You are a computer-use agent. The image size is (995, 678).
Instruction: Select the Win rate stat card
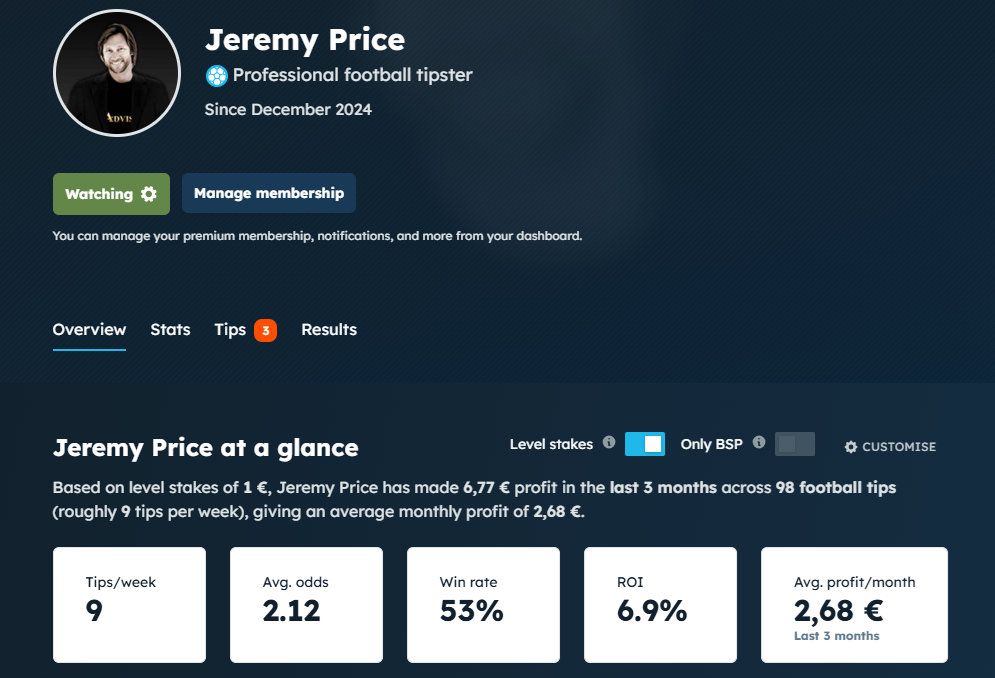coord(483,604)
